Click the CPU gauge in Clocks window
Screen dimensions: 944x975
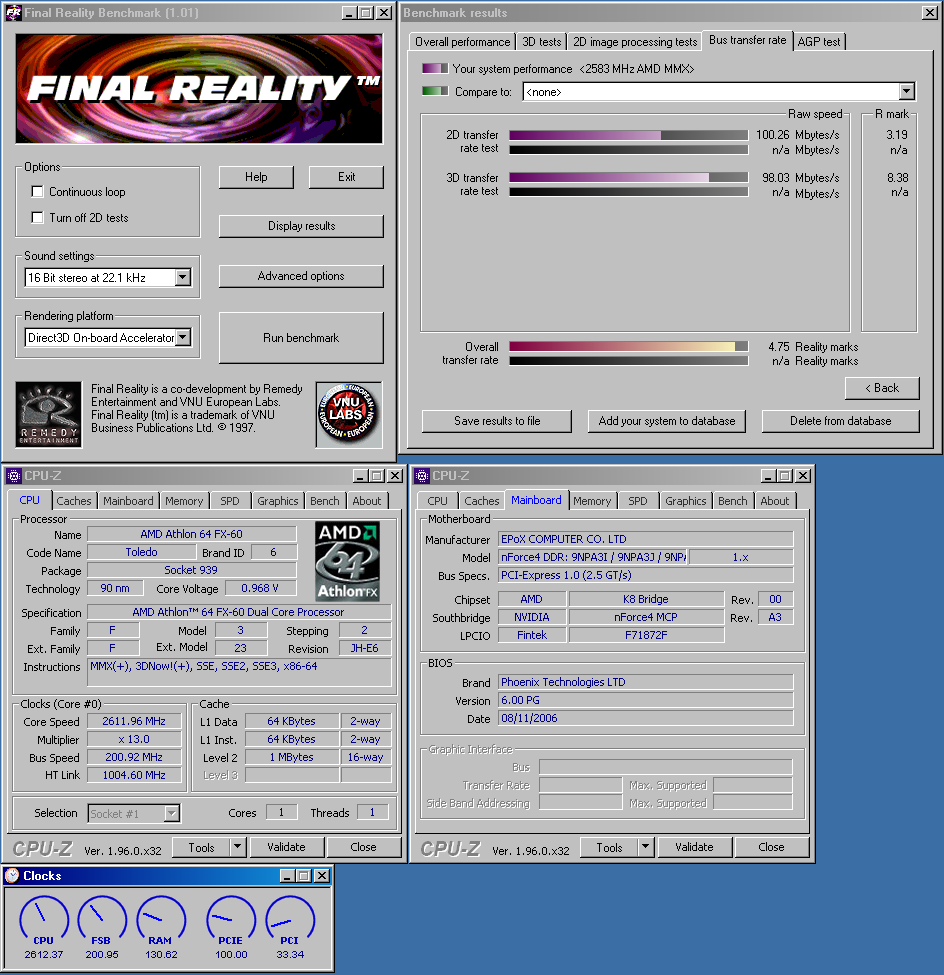[44, 920]
